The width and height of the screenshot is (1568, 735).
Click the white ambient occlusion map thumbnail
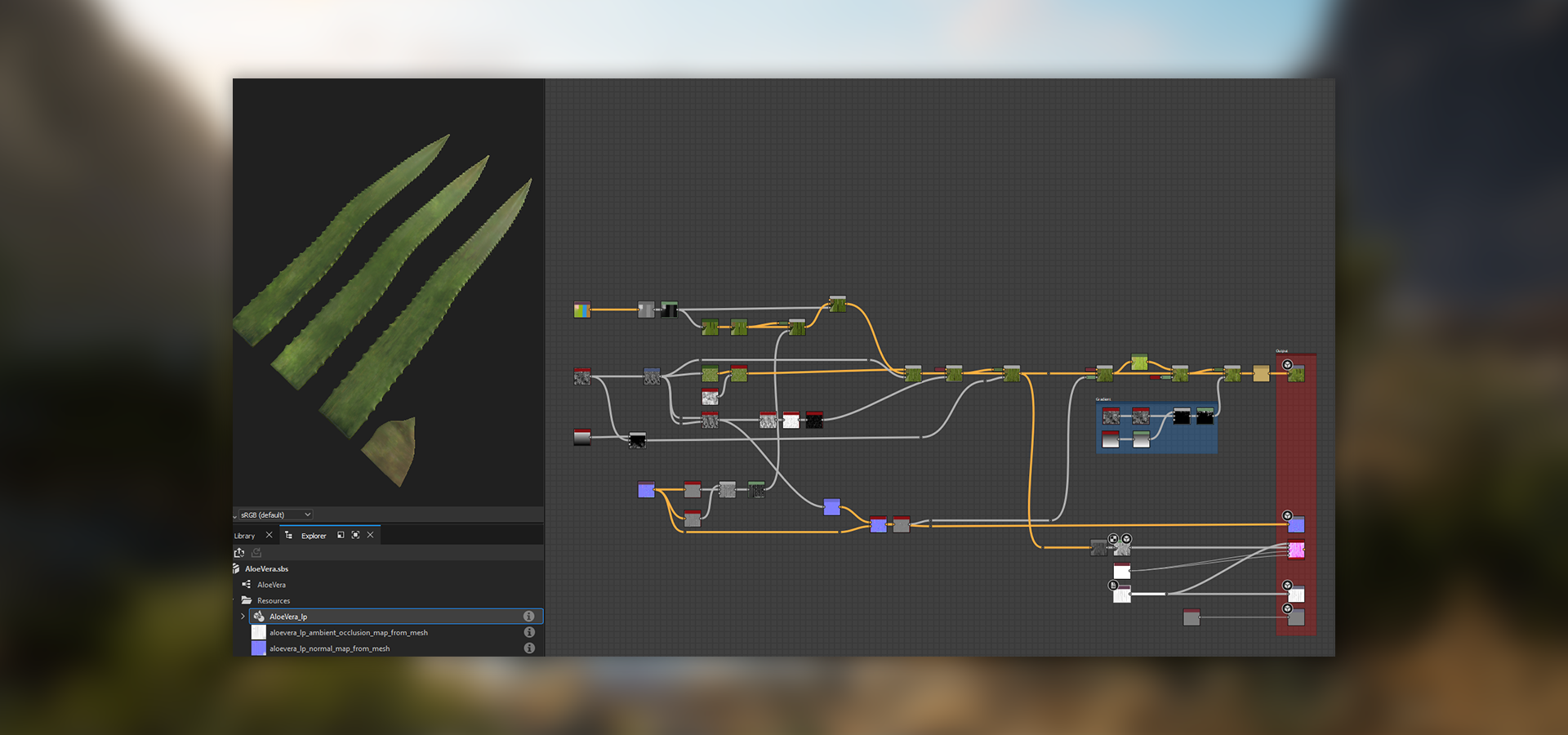pyautogui.click(x=258, y=632)
